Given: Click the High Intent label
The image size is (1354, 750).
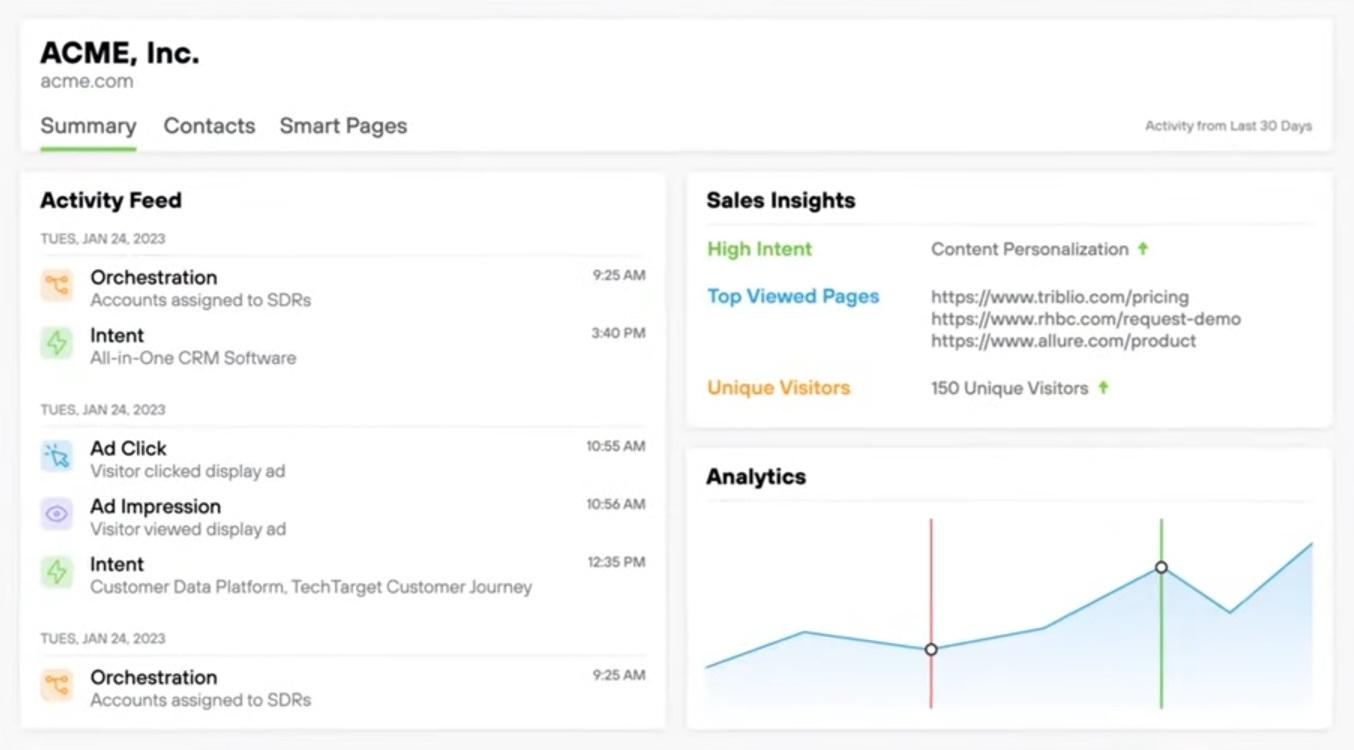Looking at the screenshot, I should [759, 249].
